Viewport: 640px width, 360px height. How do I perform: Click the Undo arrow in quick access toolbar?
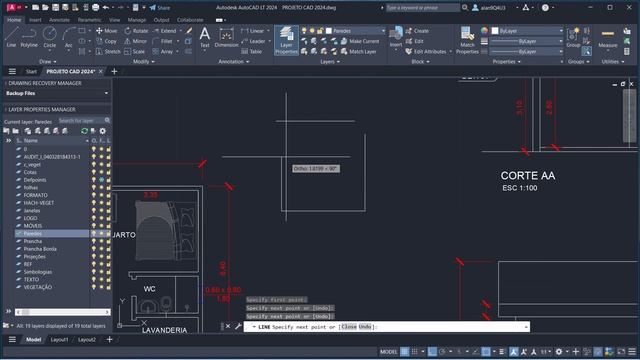[106, 7]
